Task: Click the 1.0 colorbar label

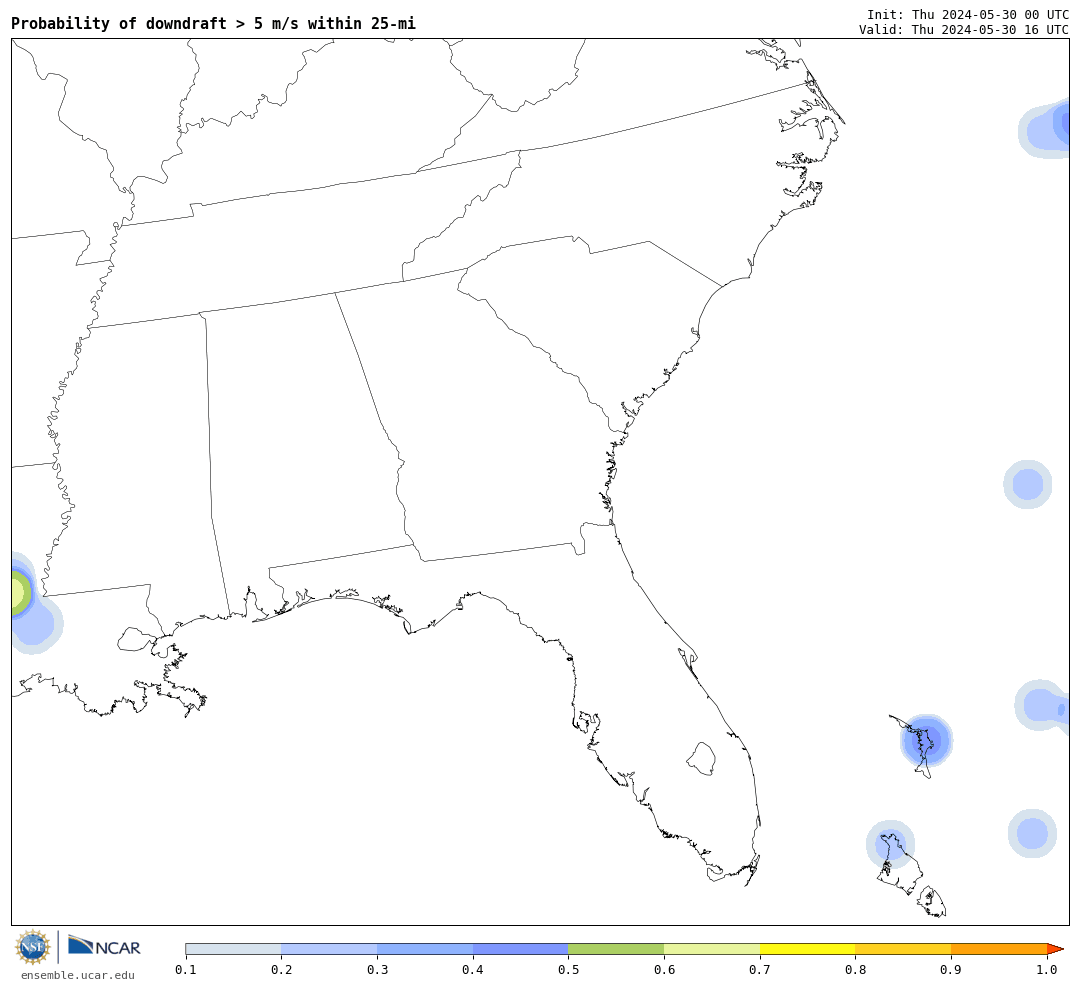Action: (1047, 970)
